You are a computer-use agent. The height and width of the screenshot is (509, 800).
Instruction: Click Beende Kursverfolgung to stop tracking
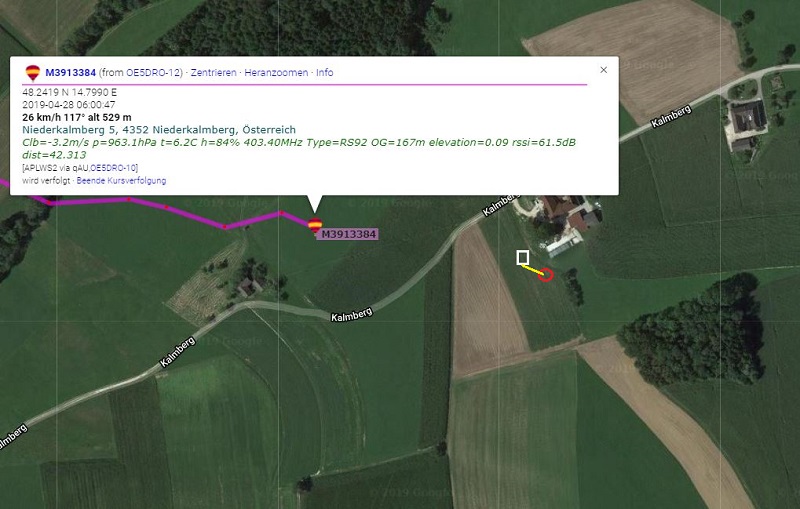pyautogui.click(x=121, y=181)
